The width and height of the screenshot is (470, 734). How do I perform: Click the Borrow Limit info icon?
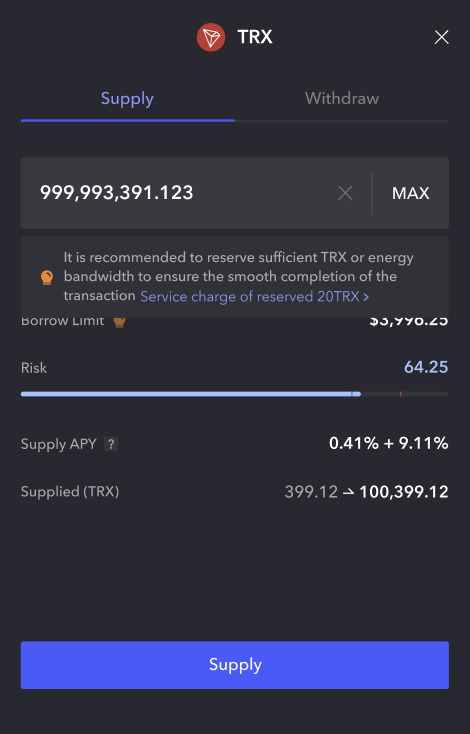(119, 322)
